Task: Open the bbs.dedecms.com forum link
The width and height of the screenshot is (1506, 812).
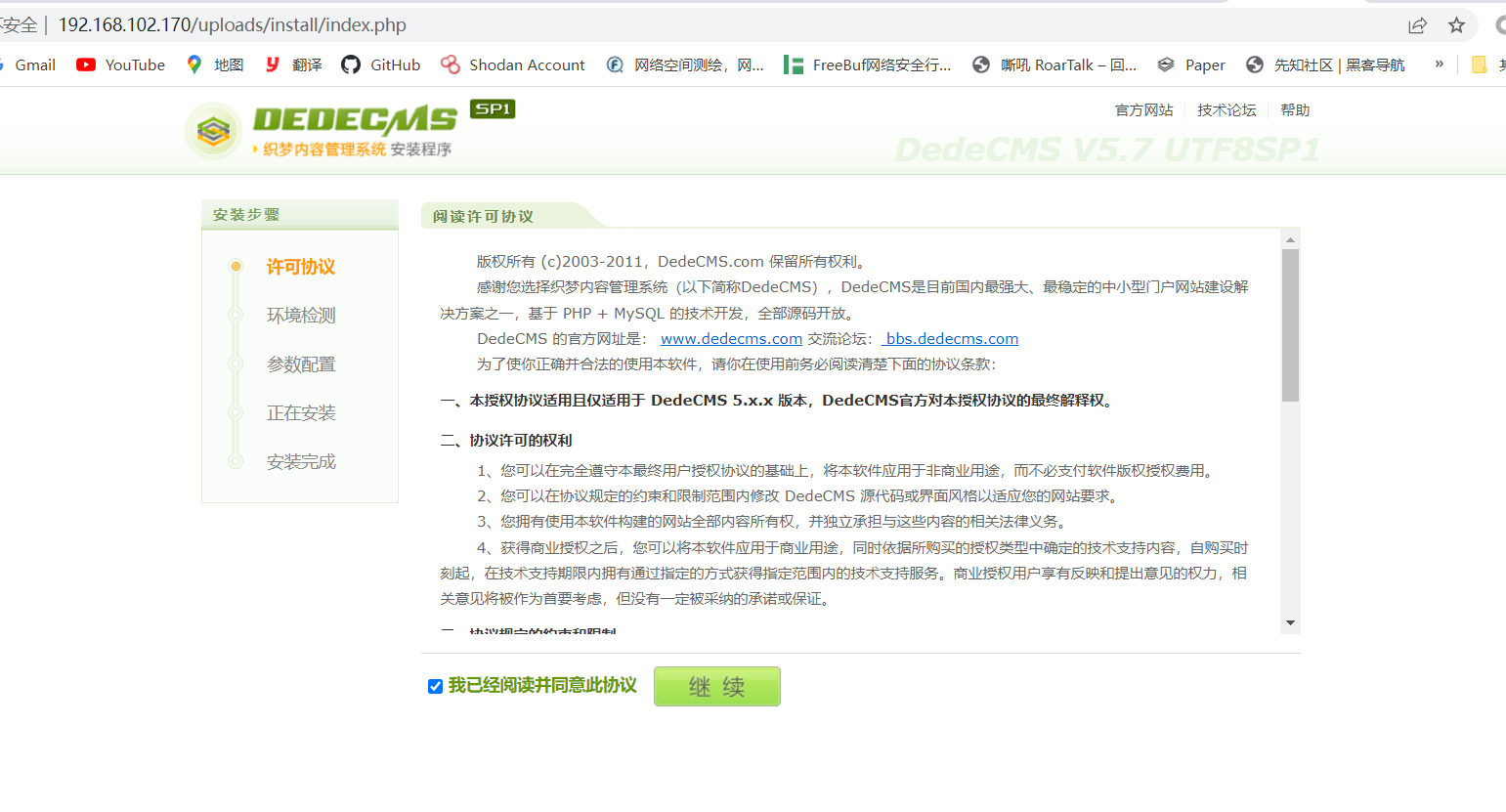Action: pos(950,338)
